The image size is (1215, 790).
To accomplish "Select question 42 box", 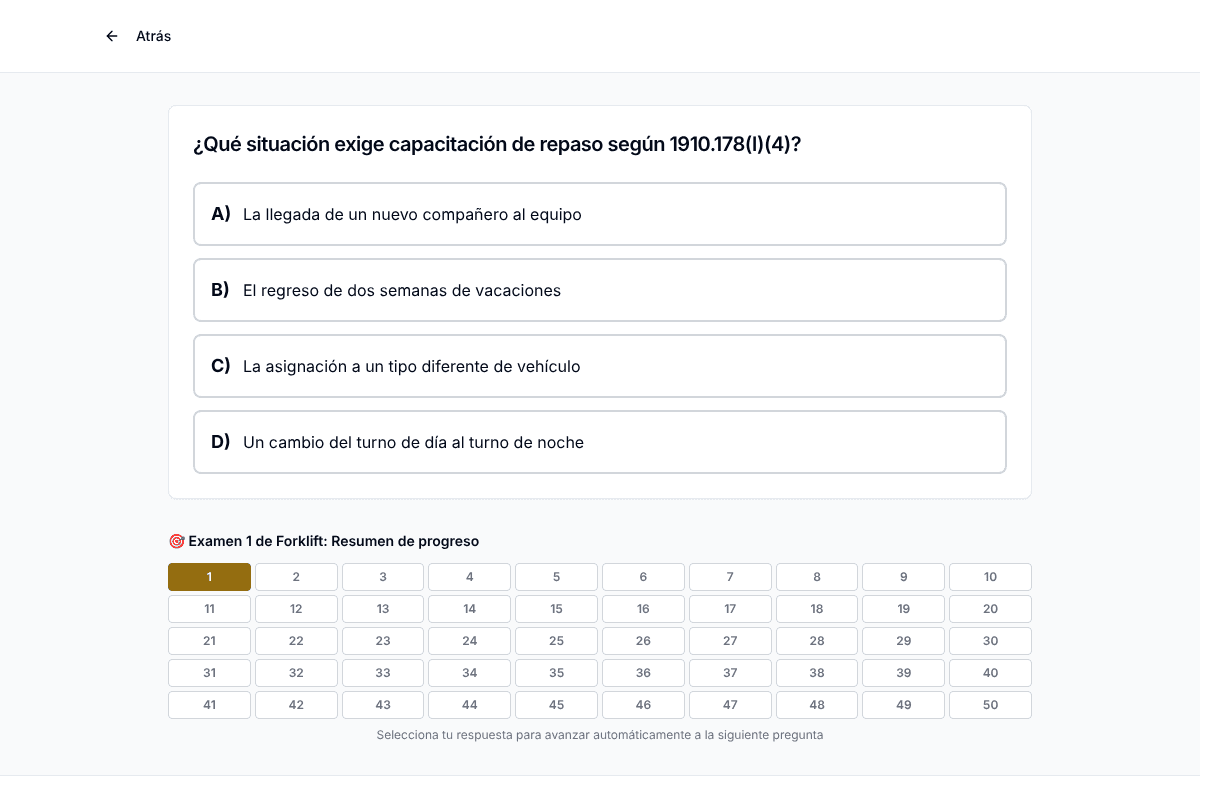I will pyautogui.click(x=296, y=705).
